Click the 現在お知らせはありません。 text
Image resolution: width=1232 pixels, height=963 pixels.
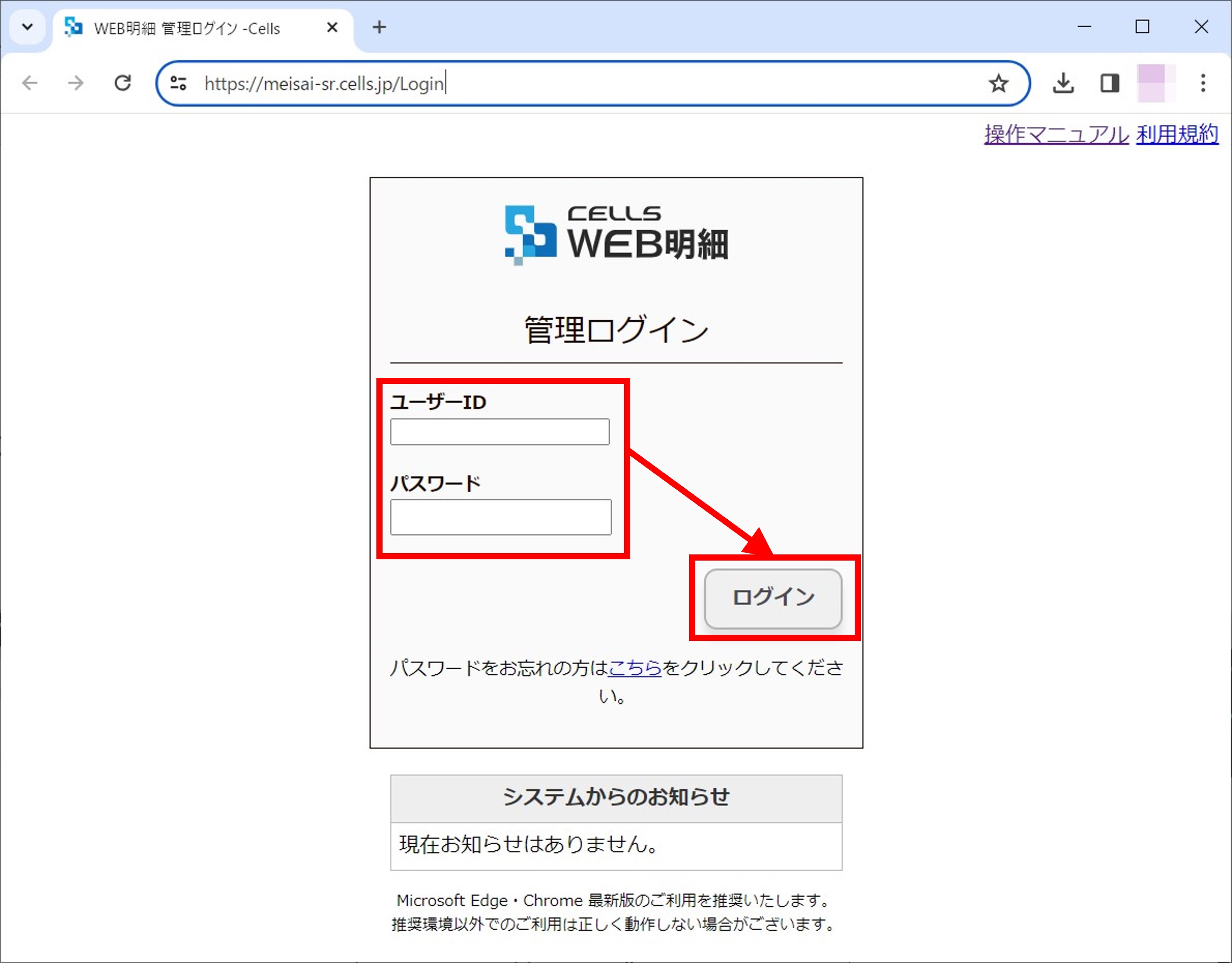coord(528,844)
